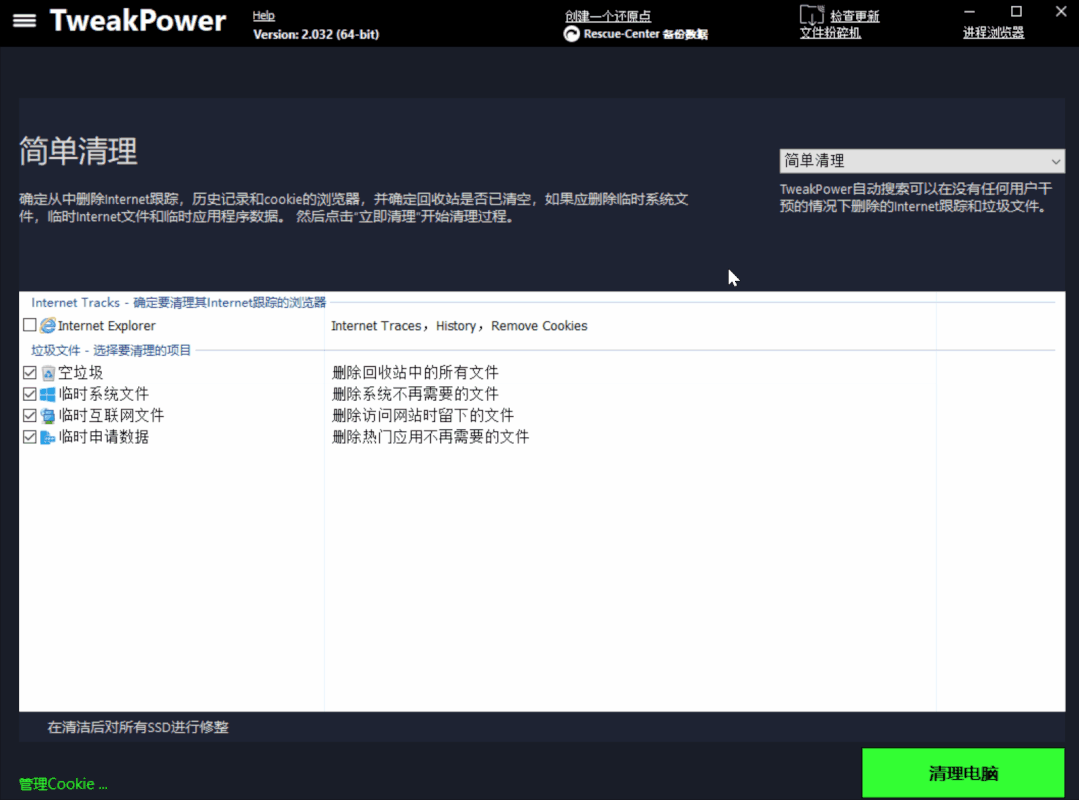Click the dropdown arrow on the cleanup selector
Image resolution: width=1079 pixels, height=800 pixels.
1056,161
